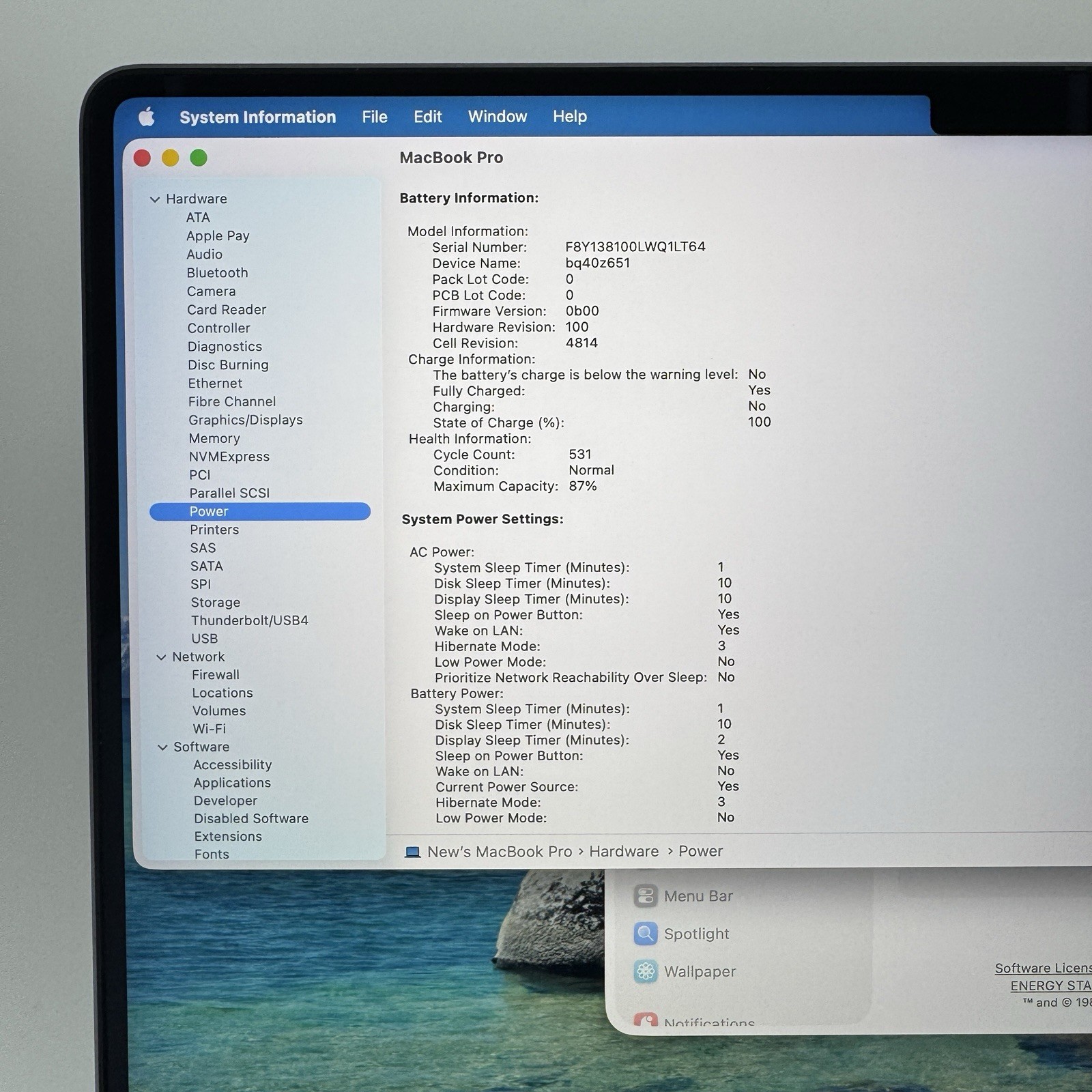This screenshot has height=1092, width=1092.
Task: Select Graphics/Displays in sidebar
Action: 246,420
